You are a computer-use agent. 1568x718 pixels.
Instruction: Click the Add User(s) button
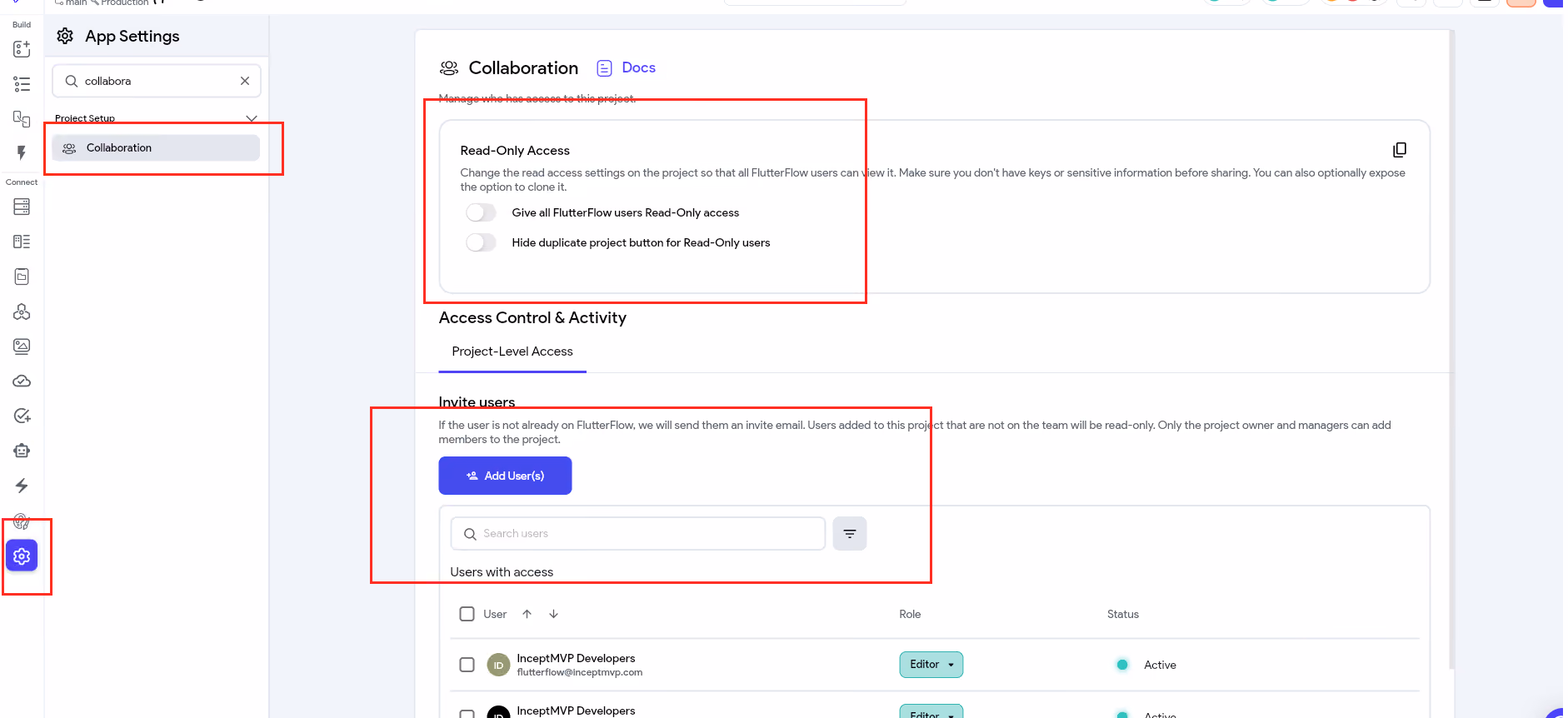505,476
